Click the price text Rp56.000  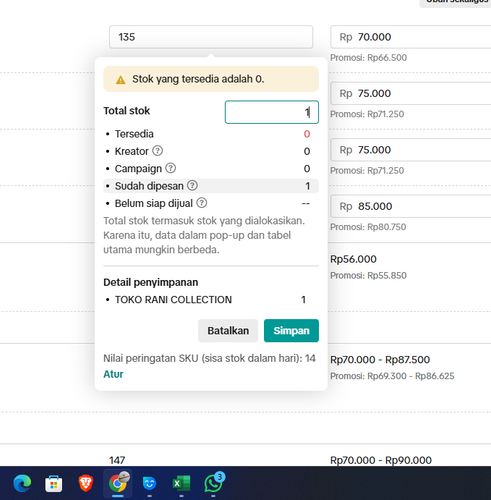pyautogui.click(x=353, y=259)
